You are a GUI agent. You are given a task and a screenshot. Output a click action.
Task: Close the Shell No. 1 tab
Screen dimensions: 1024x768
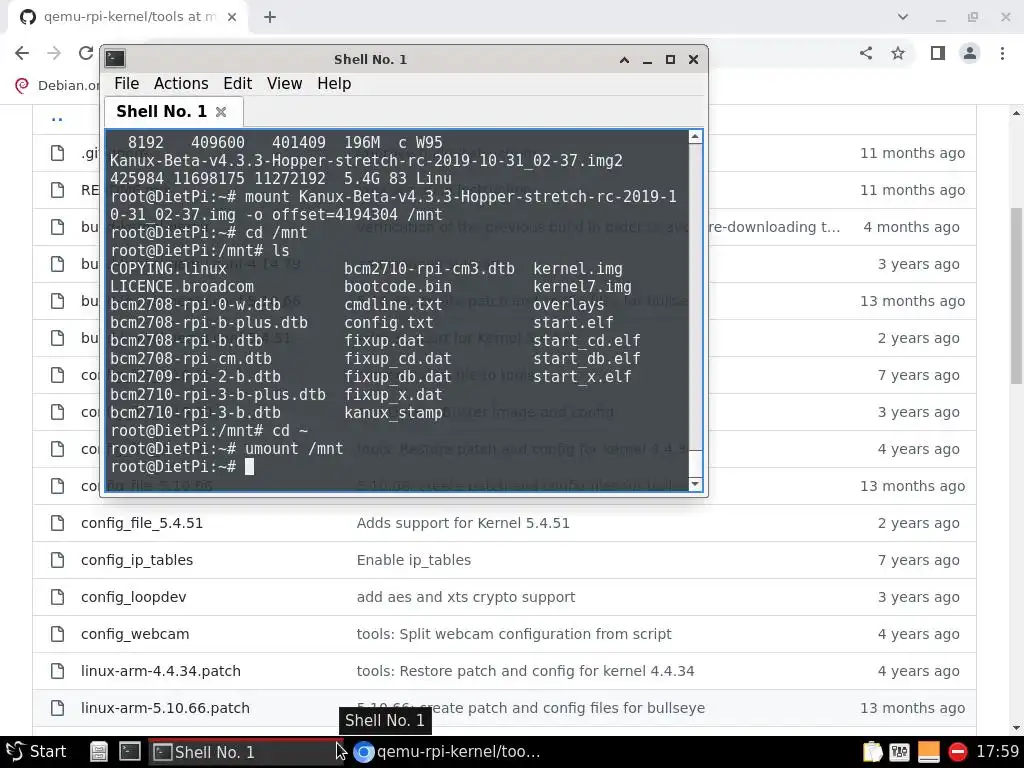(221, 112)
